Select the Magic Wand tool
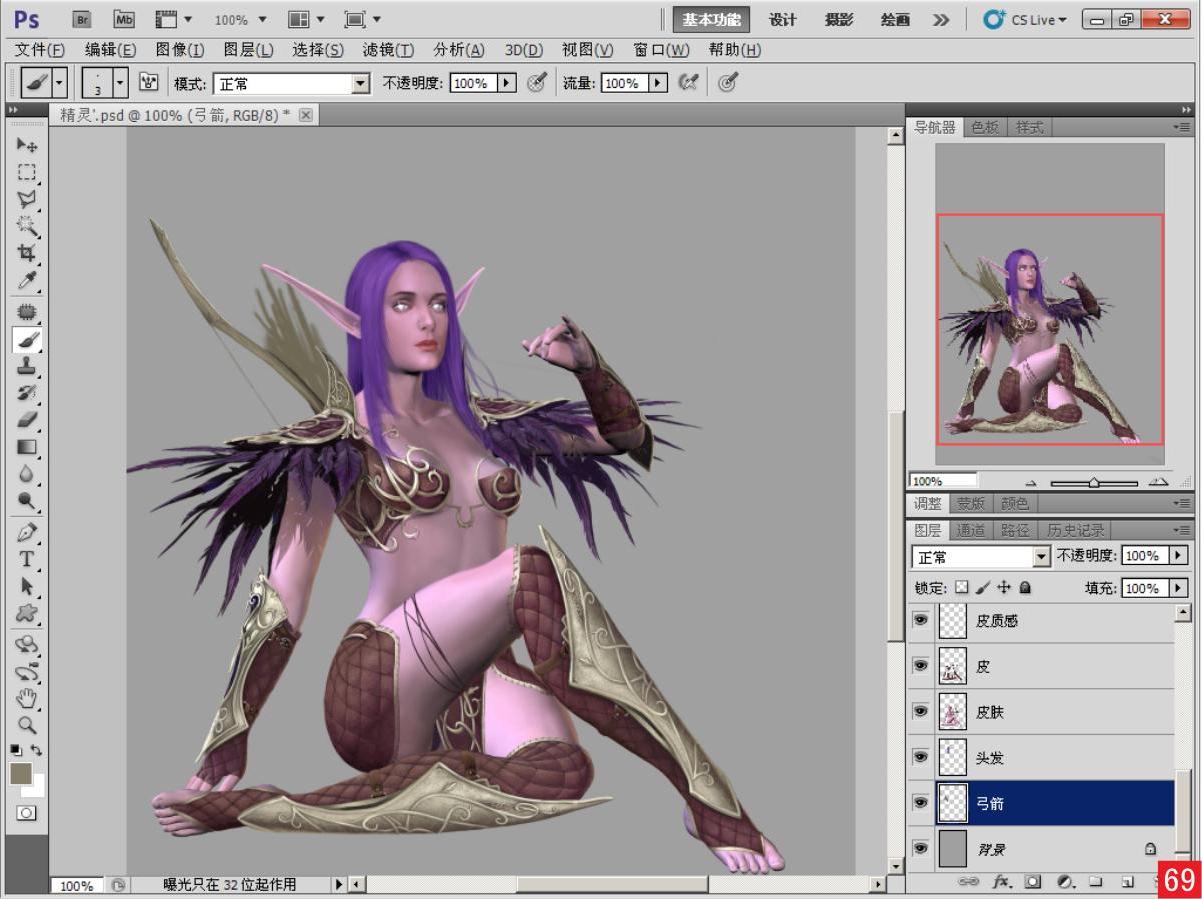This screenshot has height=899, width=1202. 27,226
